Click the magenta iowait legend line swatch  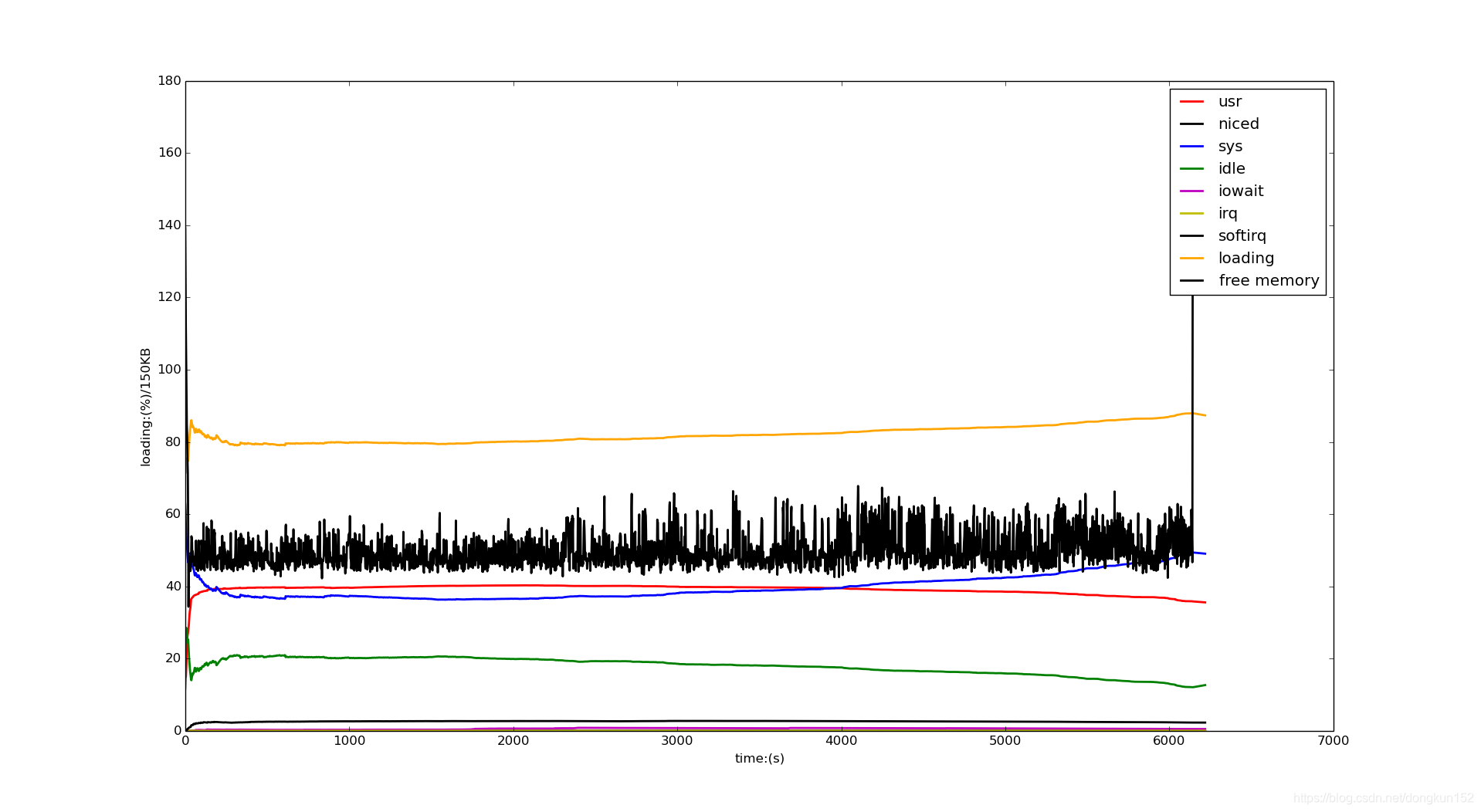(x=1191, y=191)
